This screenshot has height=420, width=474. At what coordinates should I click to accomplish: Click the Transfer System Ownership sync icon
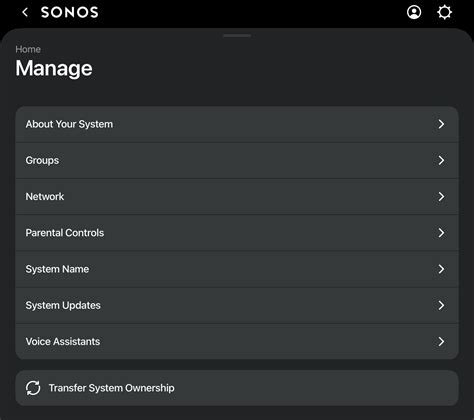[x=33, y=388]
